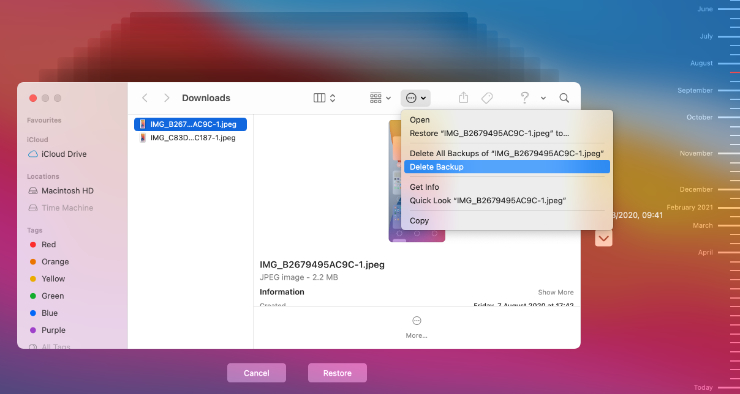This screenshot has width=740, height=394.
Task: Switch to column view icon
Action: pyautogui.click(x=320, y=98)
